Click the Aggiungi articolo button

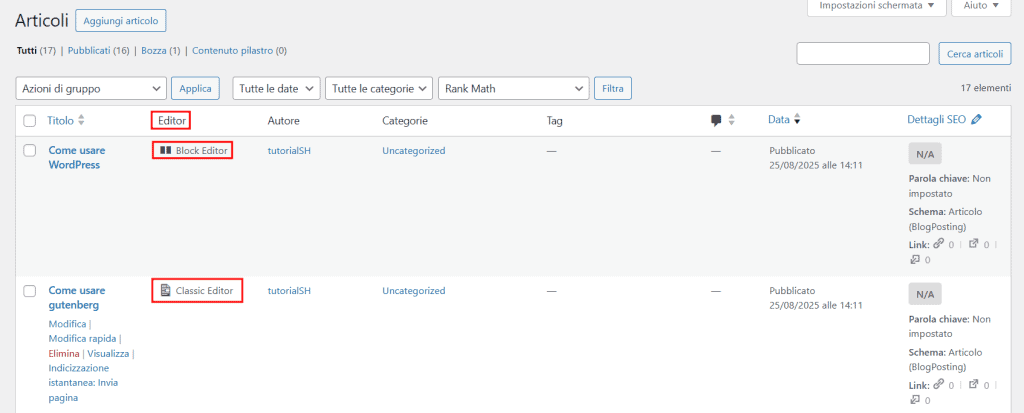[121, 20]
